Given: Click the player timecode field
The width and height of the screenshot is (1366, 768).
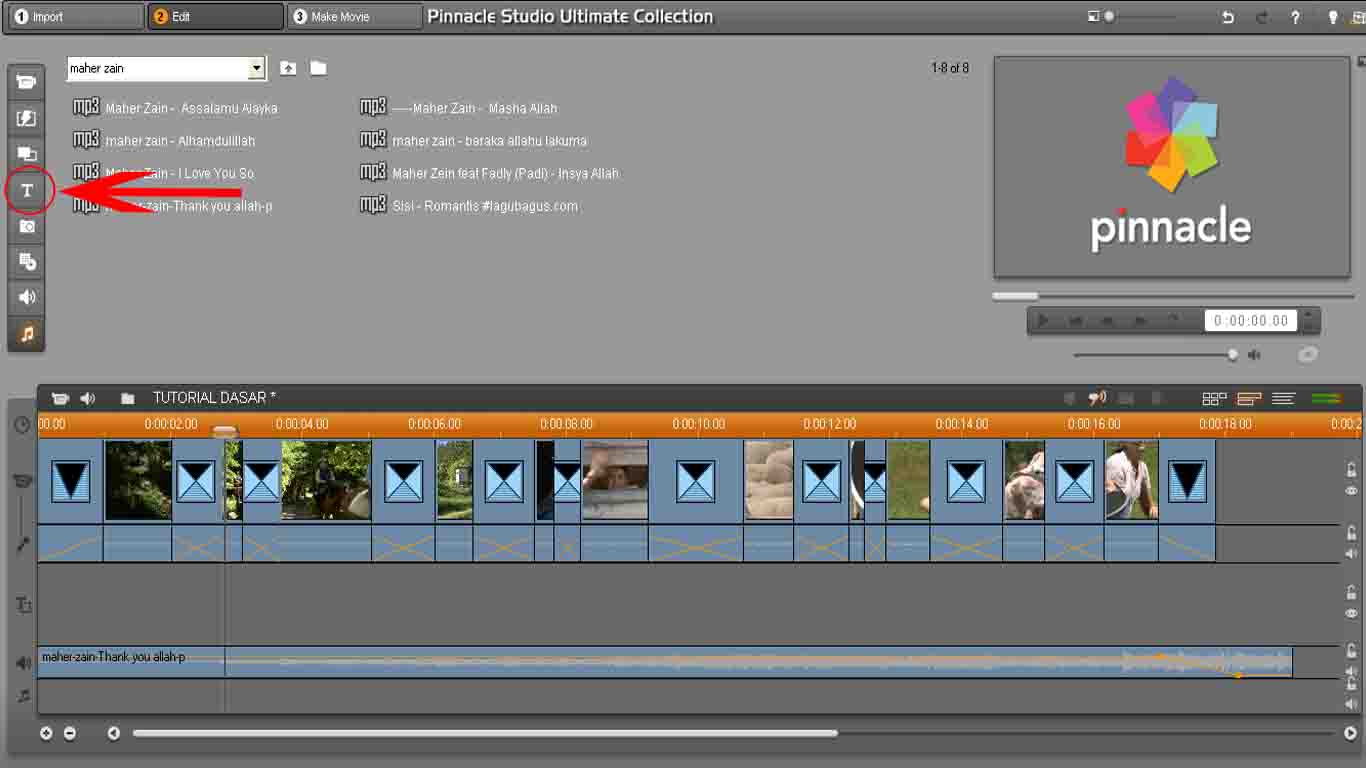Looking at the screenshot, I should [x=1250, y=321].
